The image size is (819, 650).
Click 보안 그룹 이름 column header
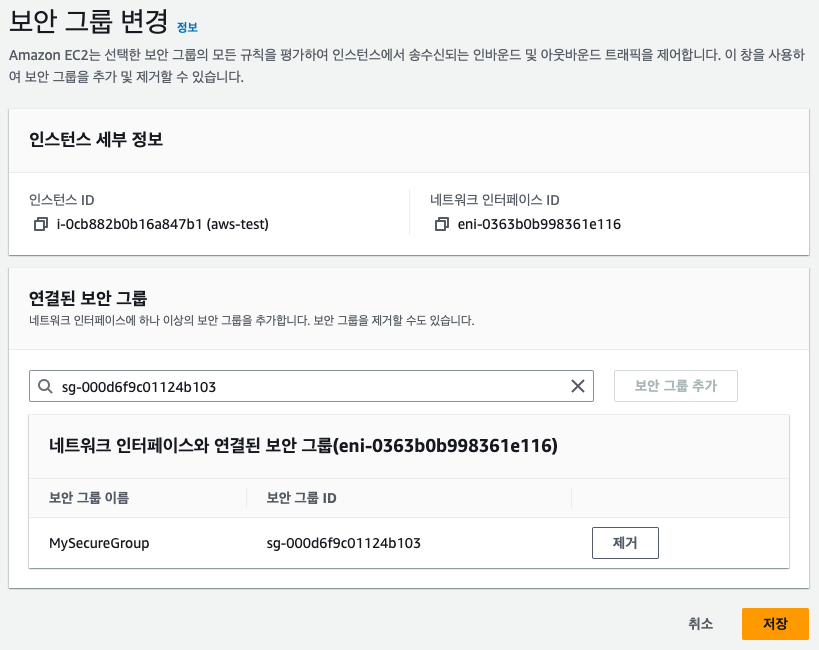[x=89, y=497]
